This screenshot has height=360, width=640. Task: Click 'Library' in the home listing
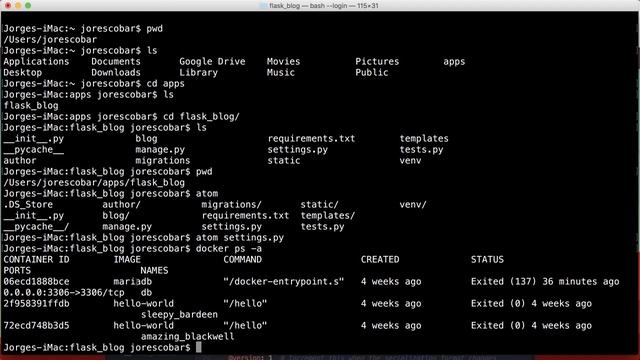[199, 73]
